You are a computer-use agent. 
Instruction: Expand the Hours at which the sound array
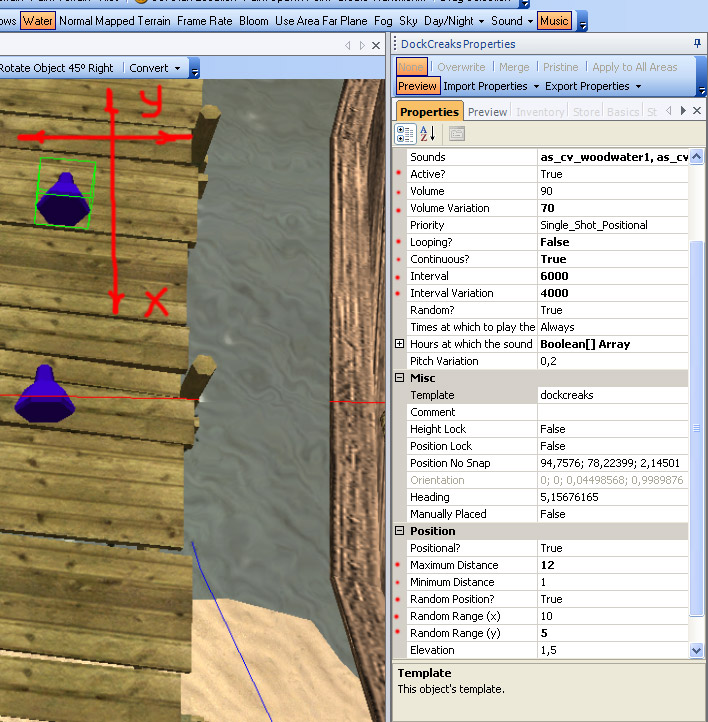(400, 344)
